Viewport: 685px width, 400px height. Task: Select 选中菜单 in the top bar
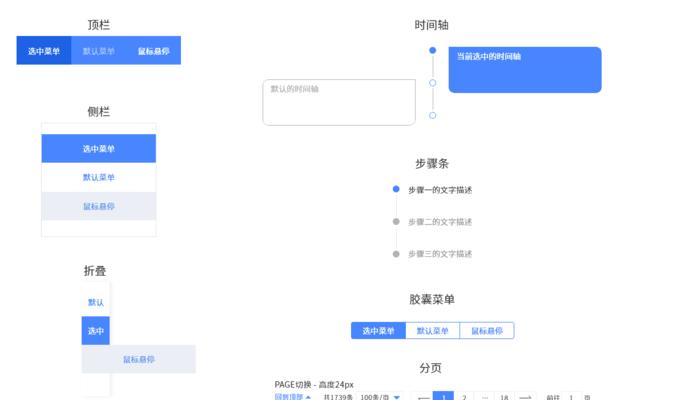point(44,51)
